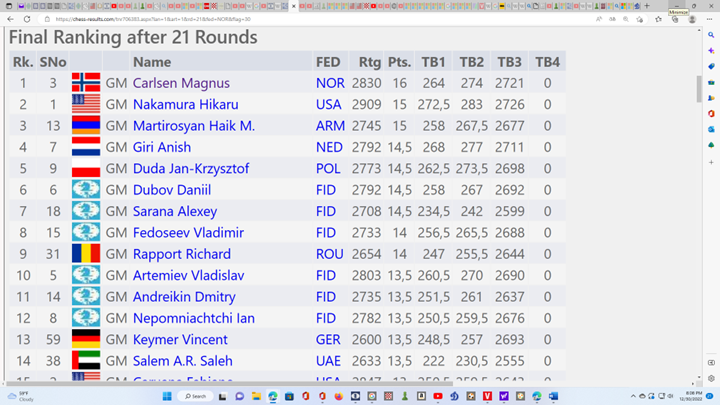Open Edge sidebar Search icon

[711, 35]
